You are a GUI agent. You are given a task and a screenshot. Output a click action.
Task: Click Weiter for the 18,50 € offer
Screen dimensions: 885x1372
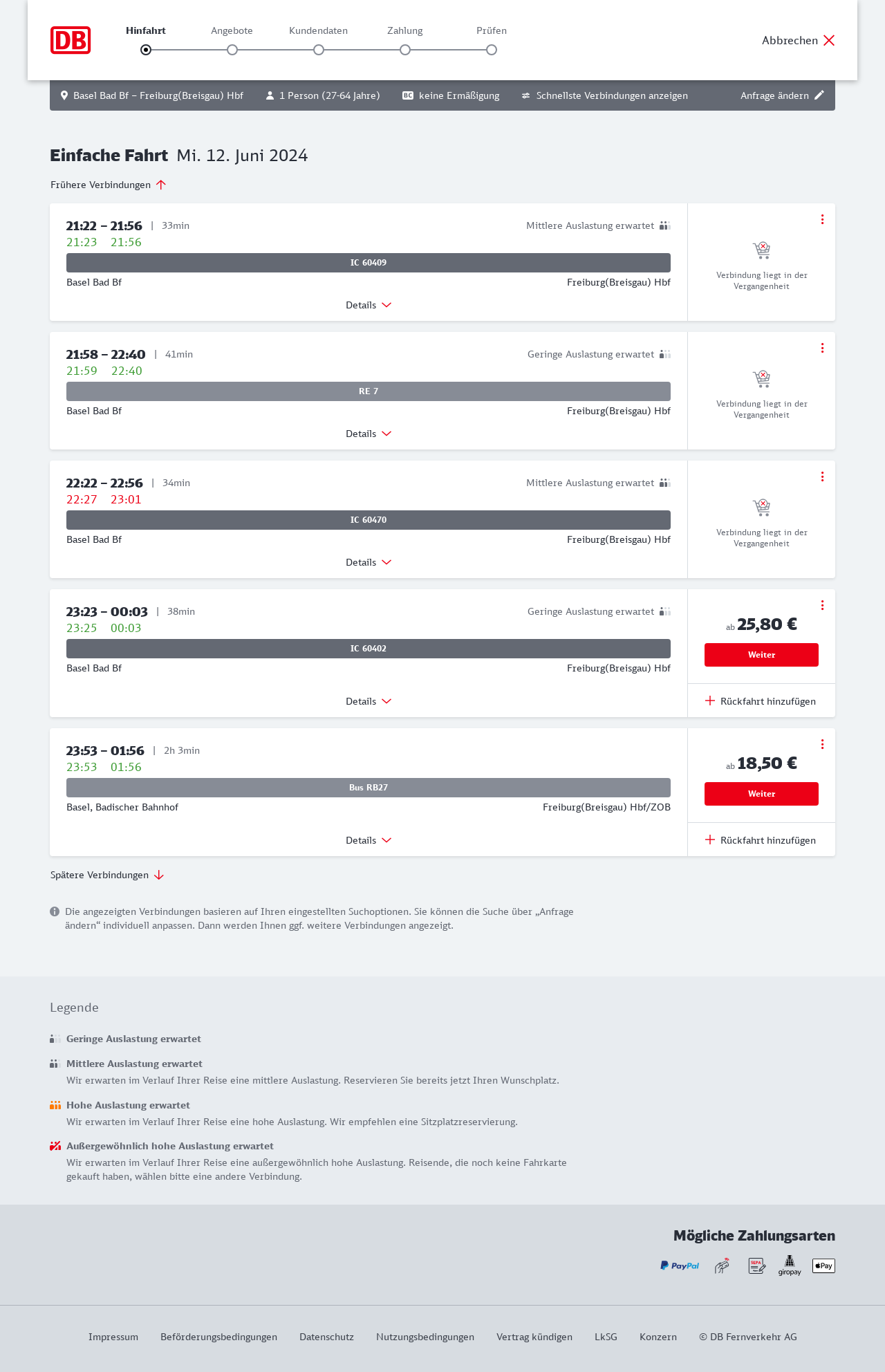click(x=761, y=794)
